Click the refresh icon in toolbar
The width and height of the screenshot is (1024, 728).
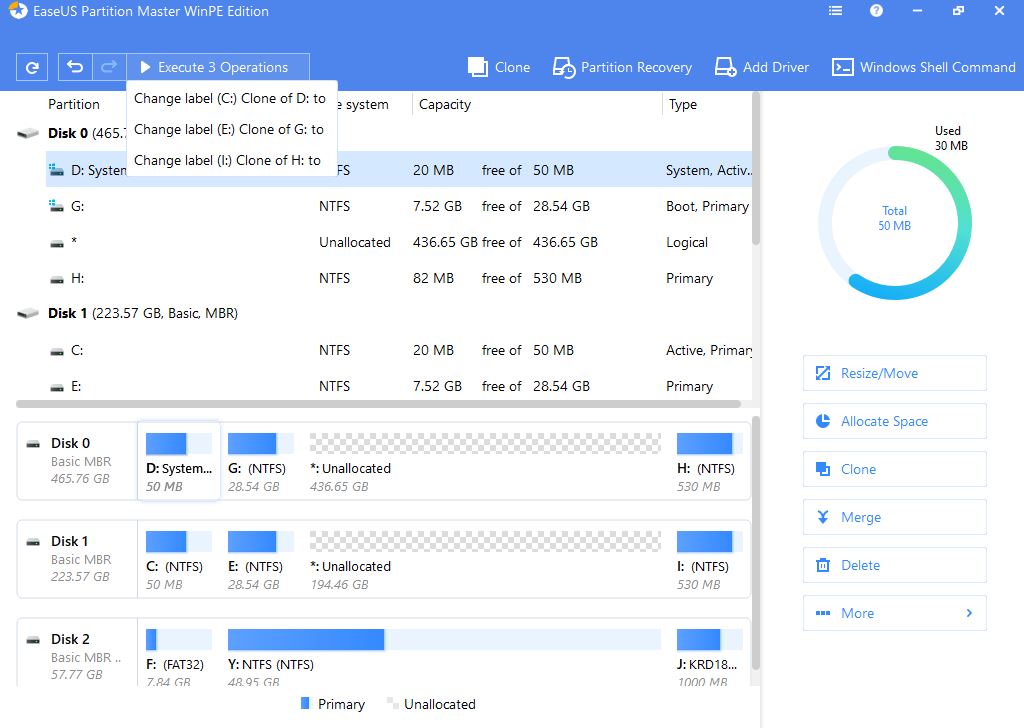point(32,68)
